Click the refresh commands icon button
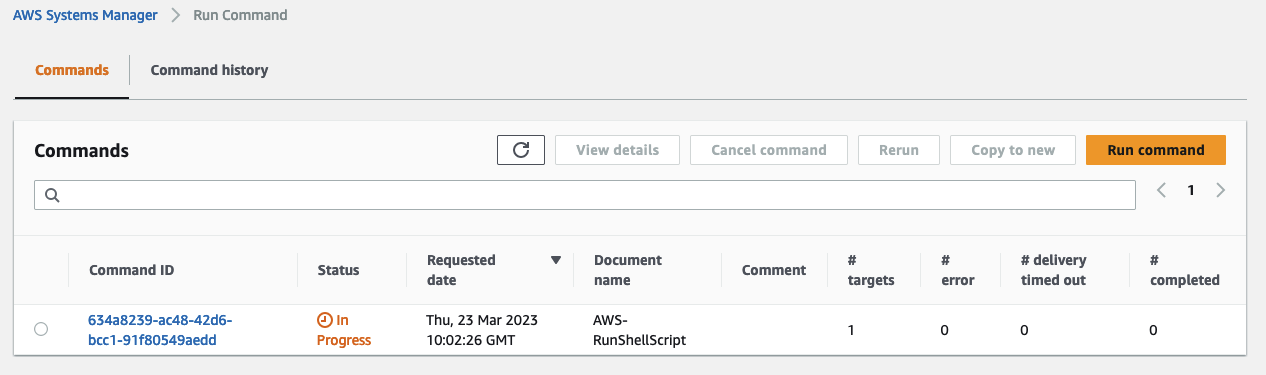This screenshot has width=1266, height=375. 520,150
